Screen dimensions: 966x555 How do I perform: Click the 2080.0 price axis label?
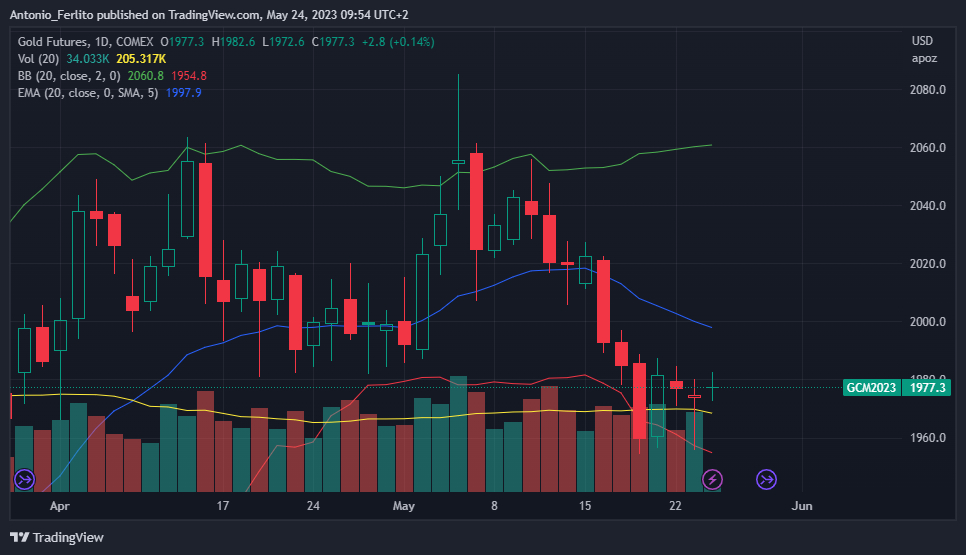(928, 90)
